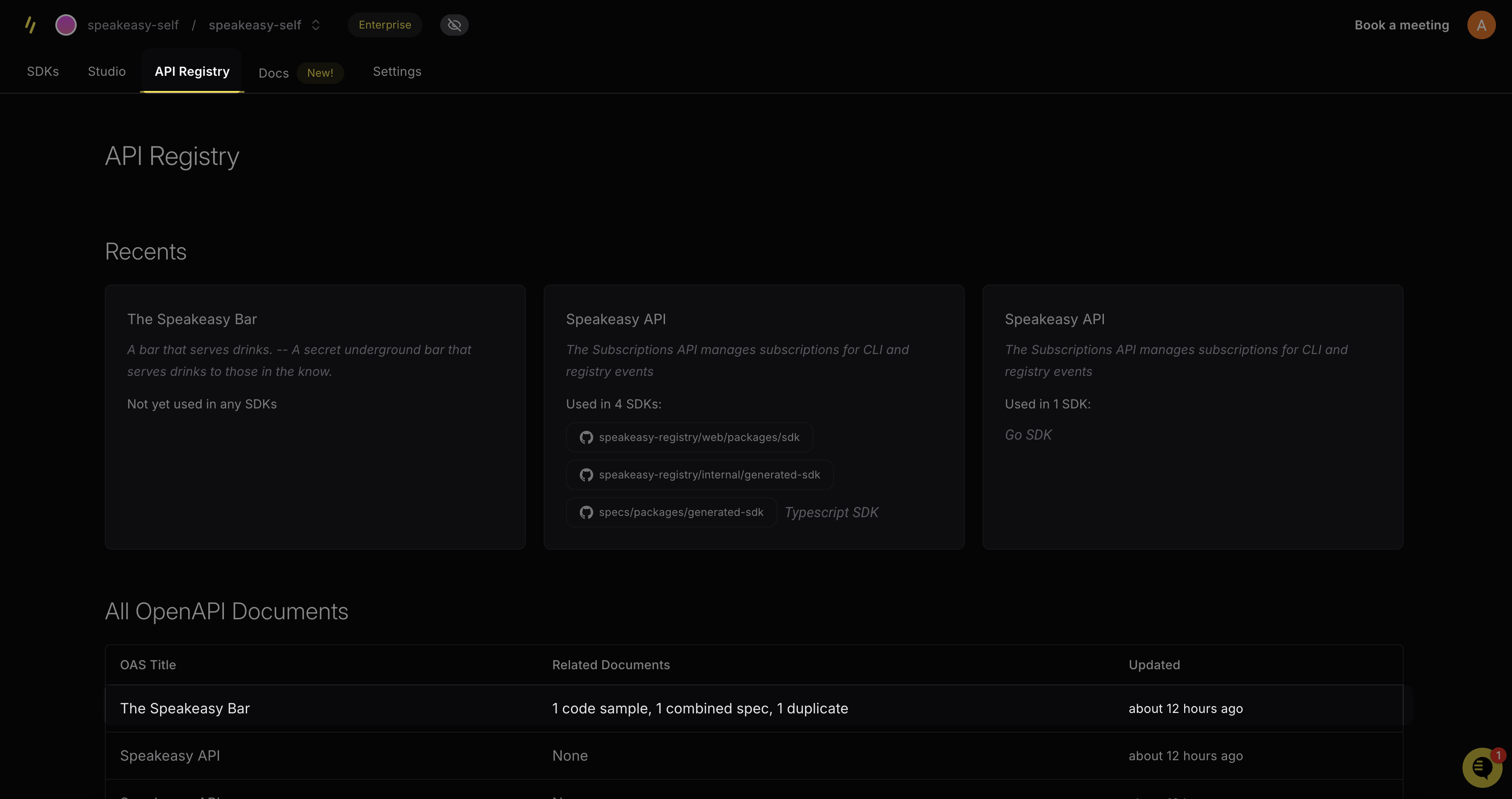The image size is (1512, 799).
Task: Click the OAS Title column header
Action: tap(148, 665)
